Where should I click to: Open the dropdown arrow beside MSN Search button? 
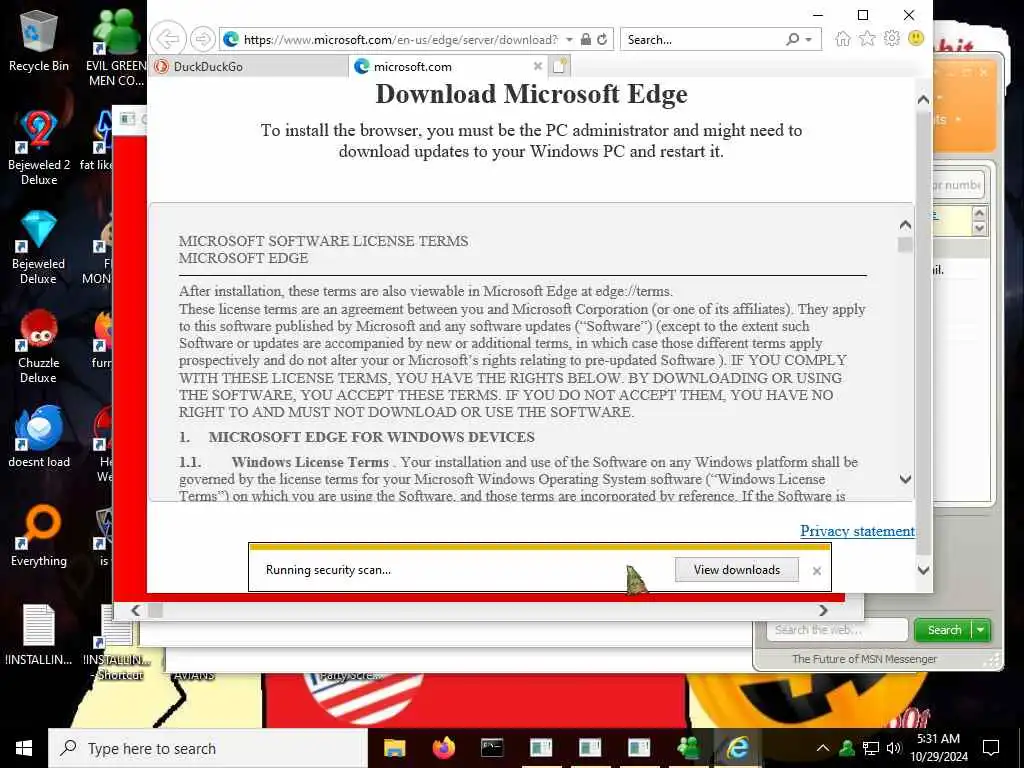tap(981, 630)
